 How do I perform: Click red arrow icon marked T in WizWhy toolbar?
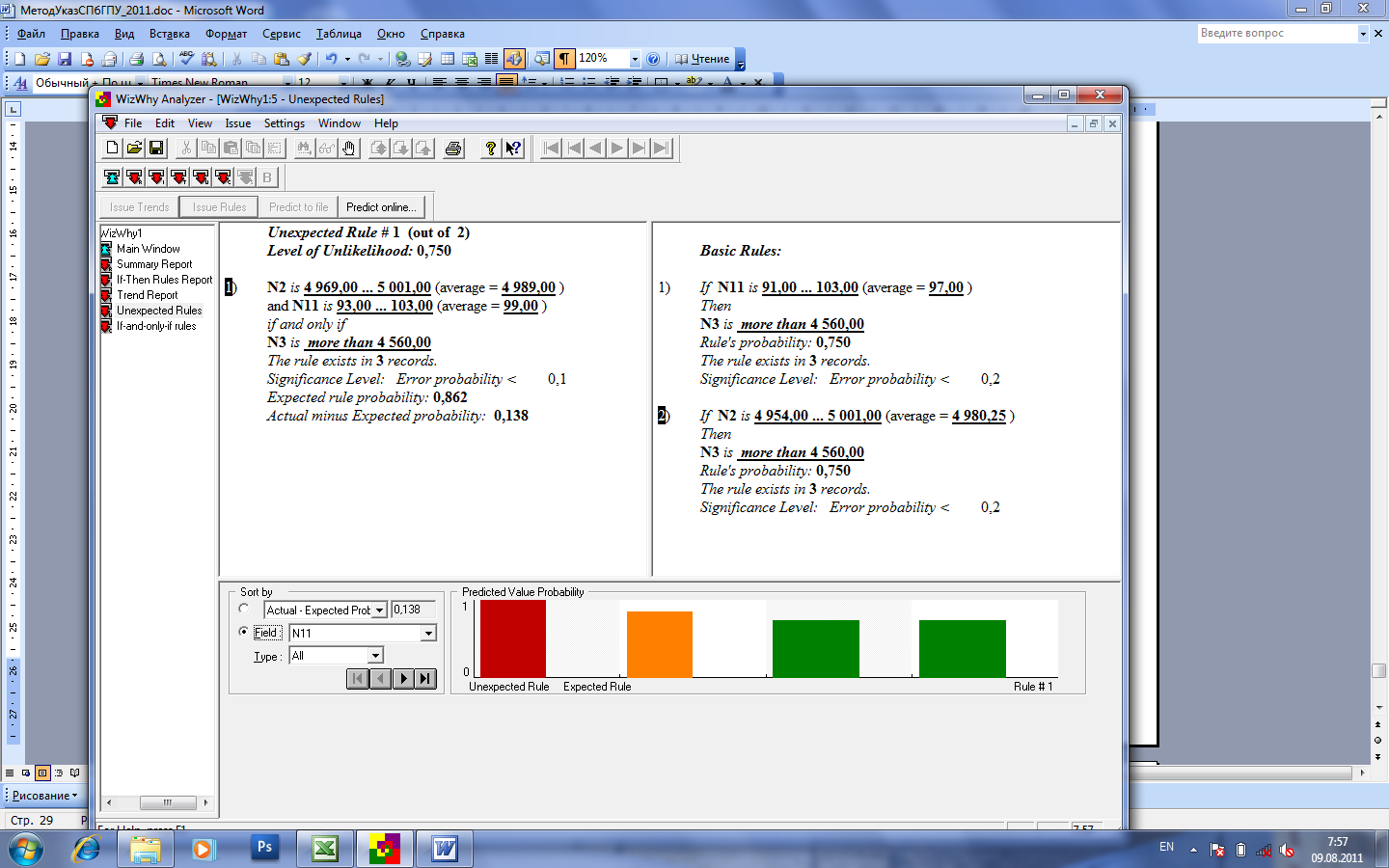click(x=178, y=177)
